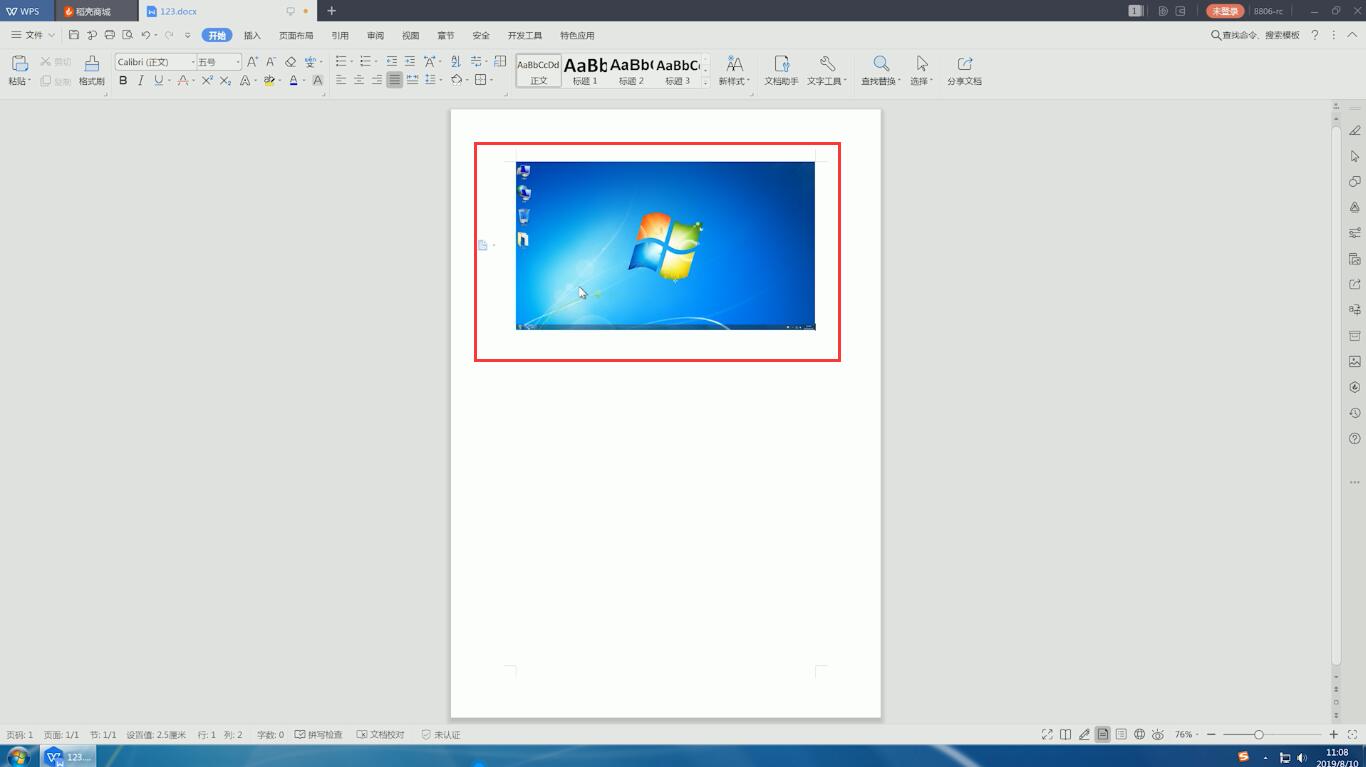Switch to Page Layout (页面布局) tab
The height and width of the screenshot is (767, 1366).
[x=296, y=35]
